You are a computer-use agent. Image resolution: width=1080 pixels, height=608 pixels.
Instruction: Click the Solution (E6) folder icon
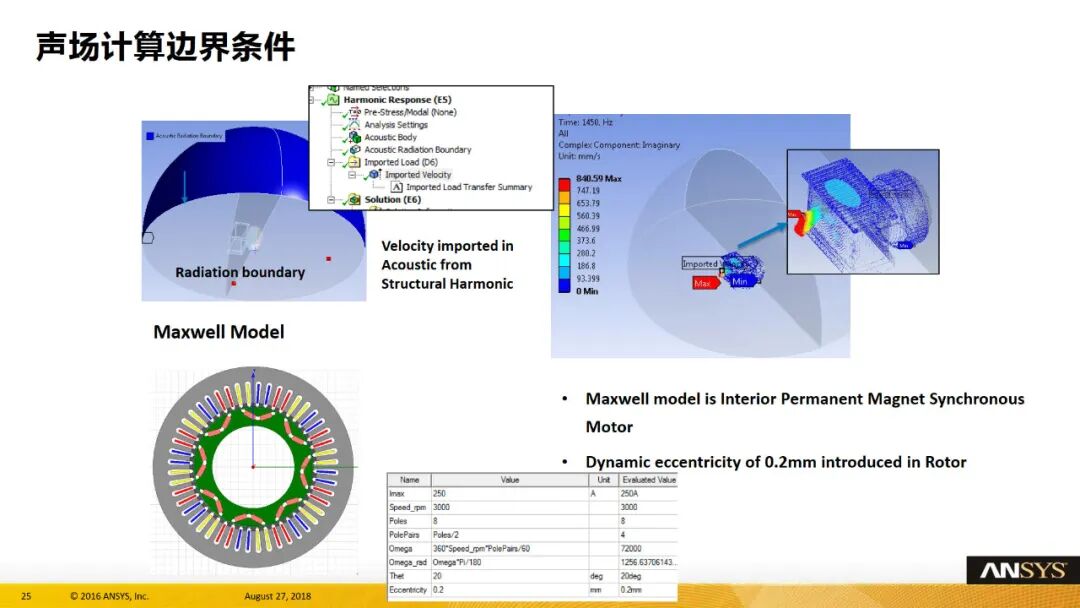pos(354,200)
